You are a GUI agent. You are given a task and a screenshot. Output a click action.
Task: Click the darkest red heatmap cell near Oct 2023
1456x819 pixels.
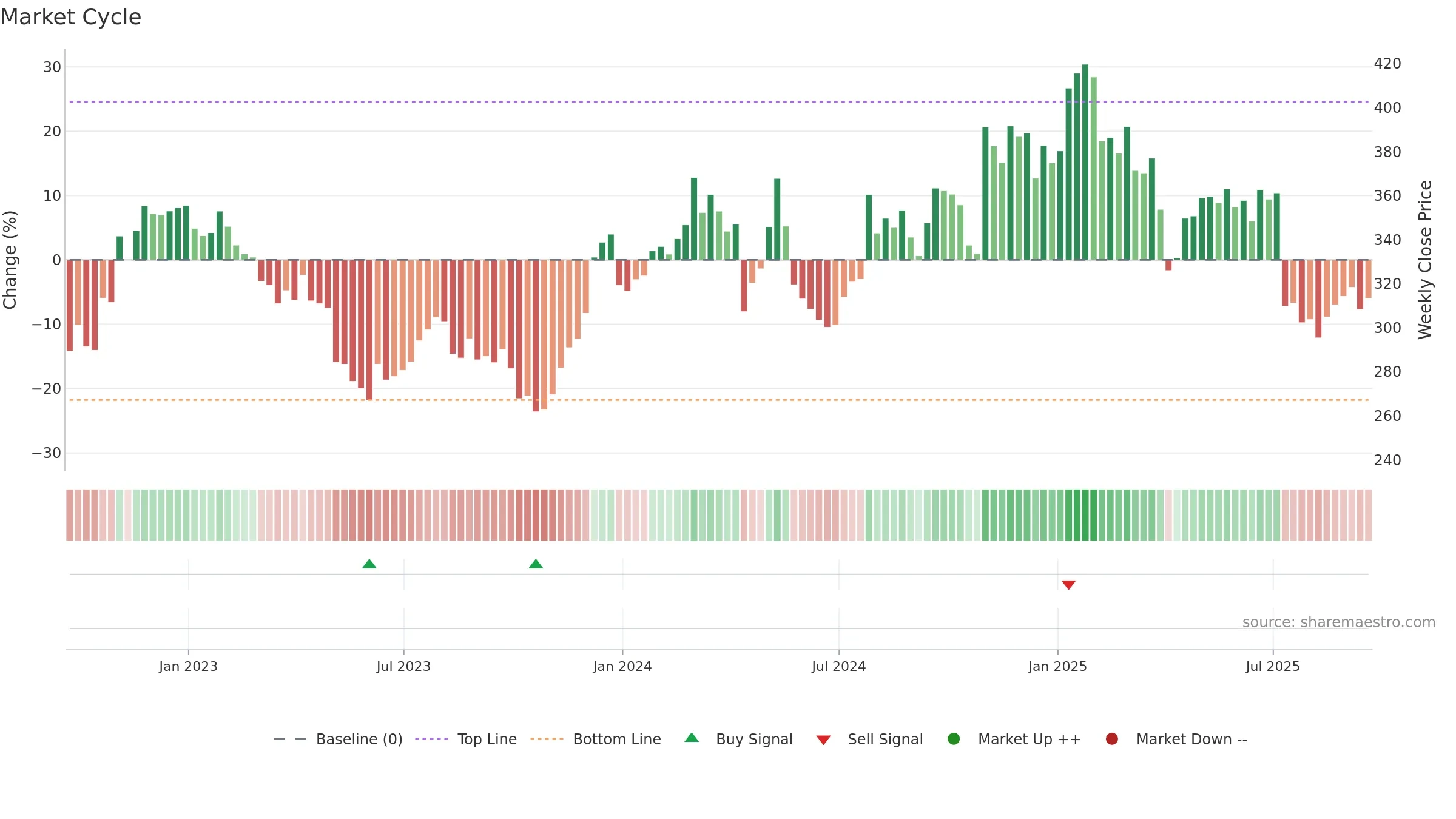coord(536,515)
